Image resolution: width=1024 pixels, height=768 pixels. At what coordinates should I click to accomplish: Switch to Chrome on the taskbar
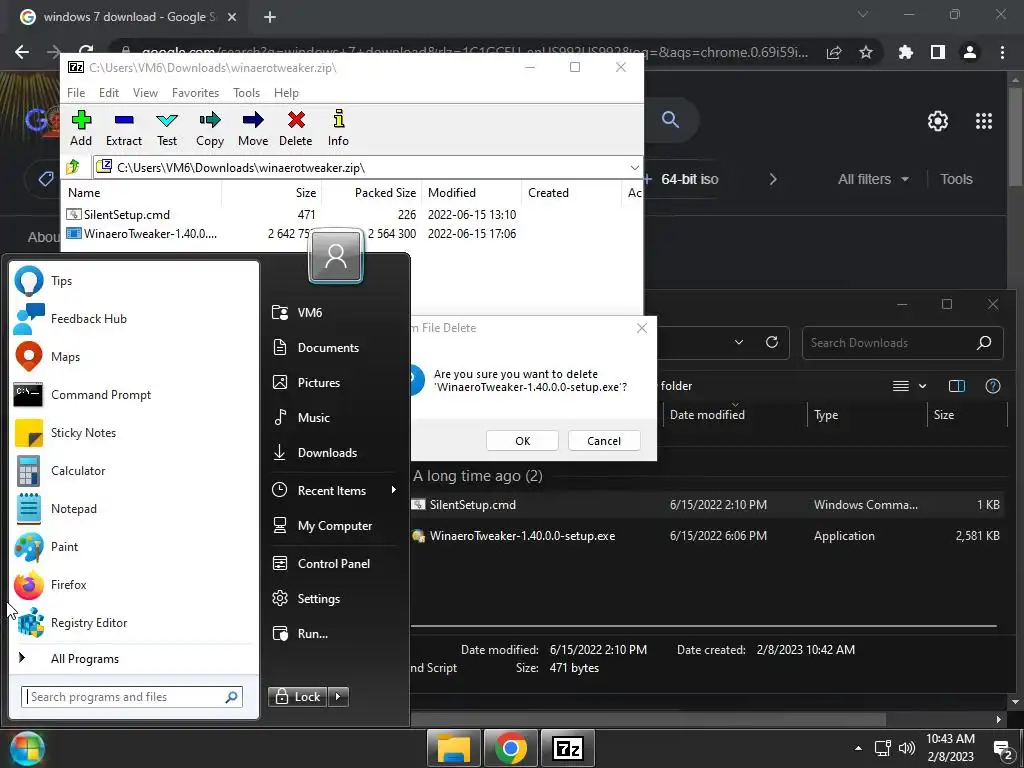(x=511, y=748)
